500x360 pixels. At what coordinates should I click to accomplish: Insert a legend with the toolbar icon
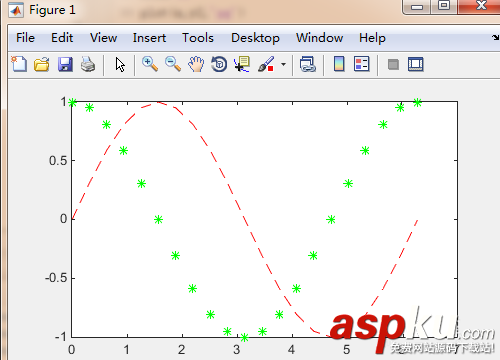[x=362, y=64]
